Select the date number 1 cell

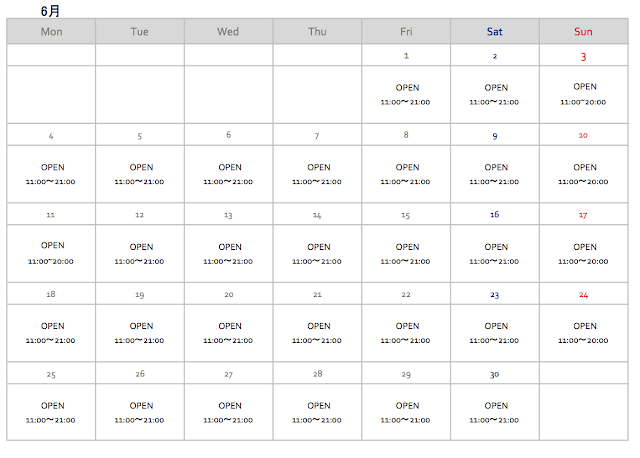coord(406,56)
